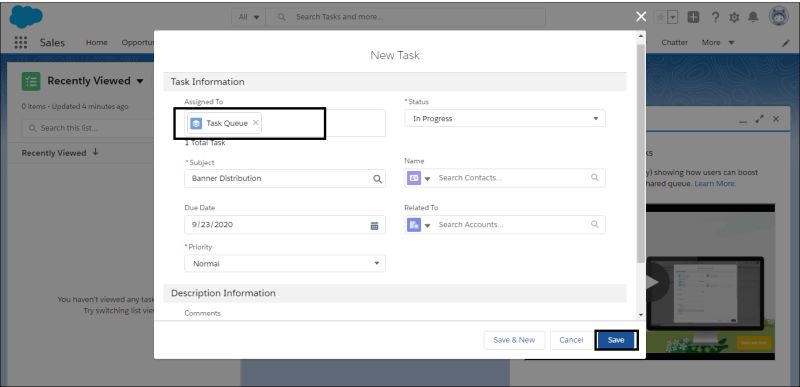
Task: Click the global Search Tasks and more box
Action: 406,17
